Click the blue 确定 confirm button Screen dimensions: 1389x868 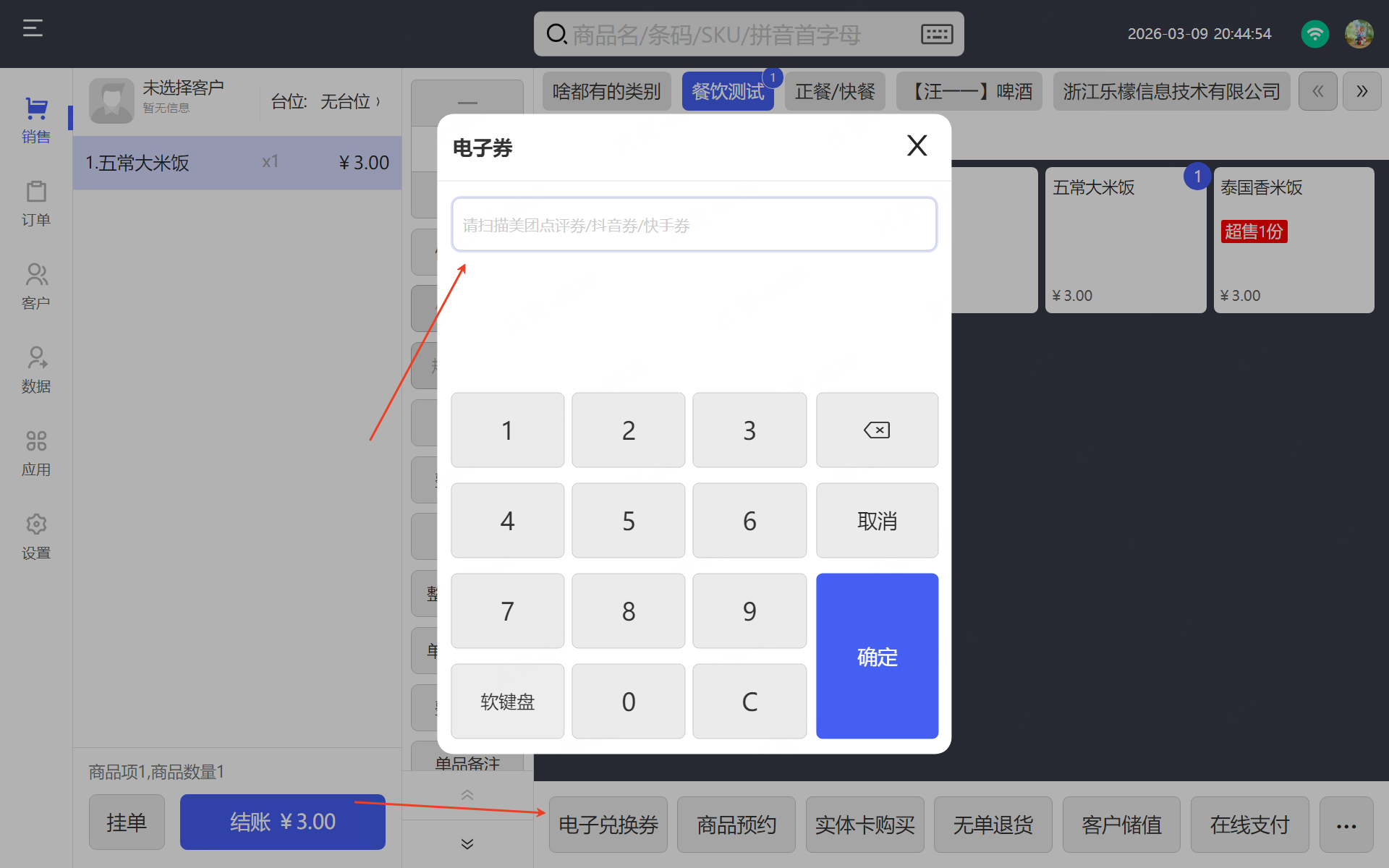pos(877,655)
